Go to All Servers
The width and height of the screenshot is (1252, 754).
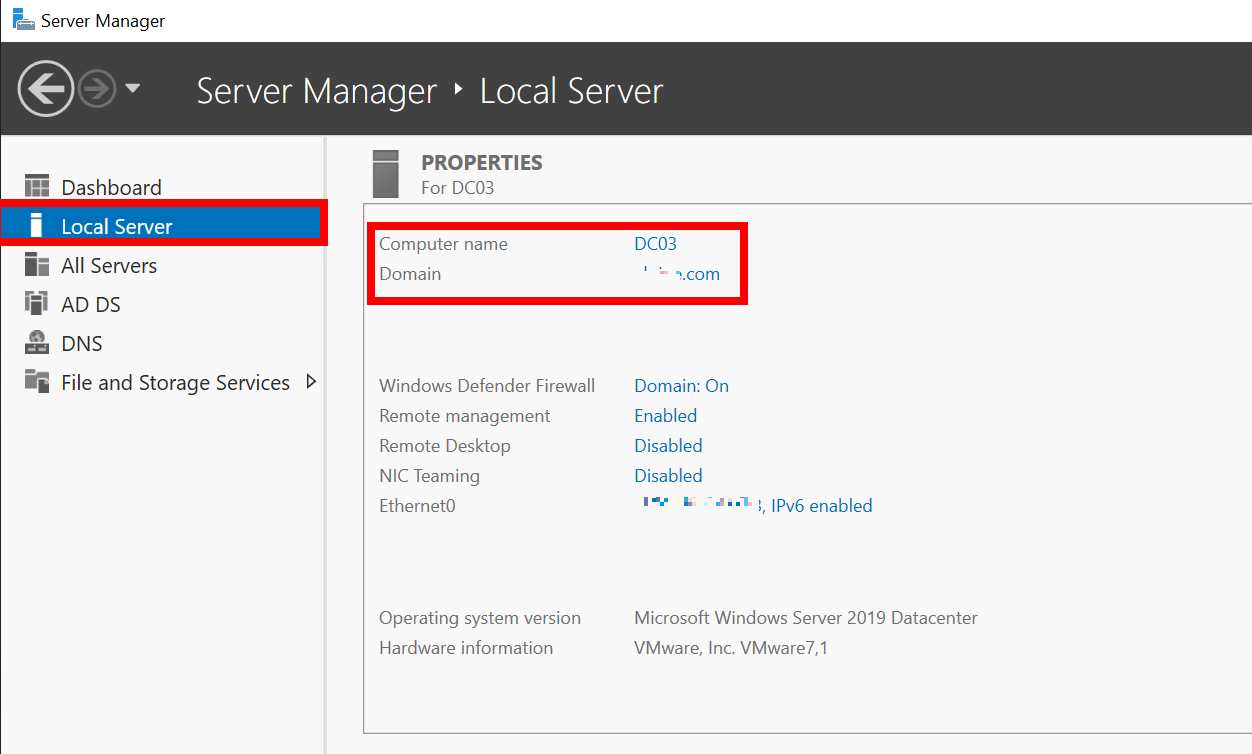tap(109, 266)
